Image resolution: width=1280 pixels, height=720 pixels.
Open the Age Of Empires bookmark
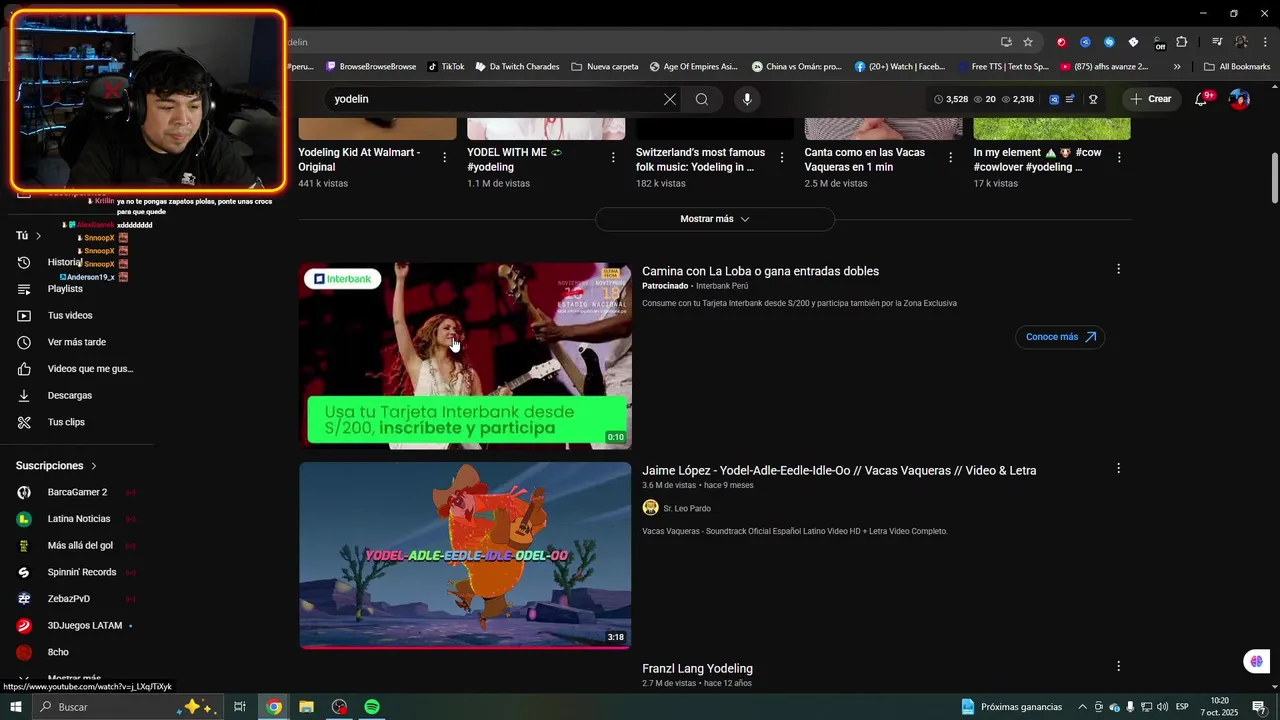tap(693, 67)
